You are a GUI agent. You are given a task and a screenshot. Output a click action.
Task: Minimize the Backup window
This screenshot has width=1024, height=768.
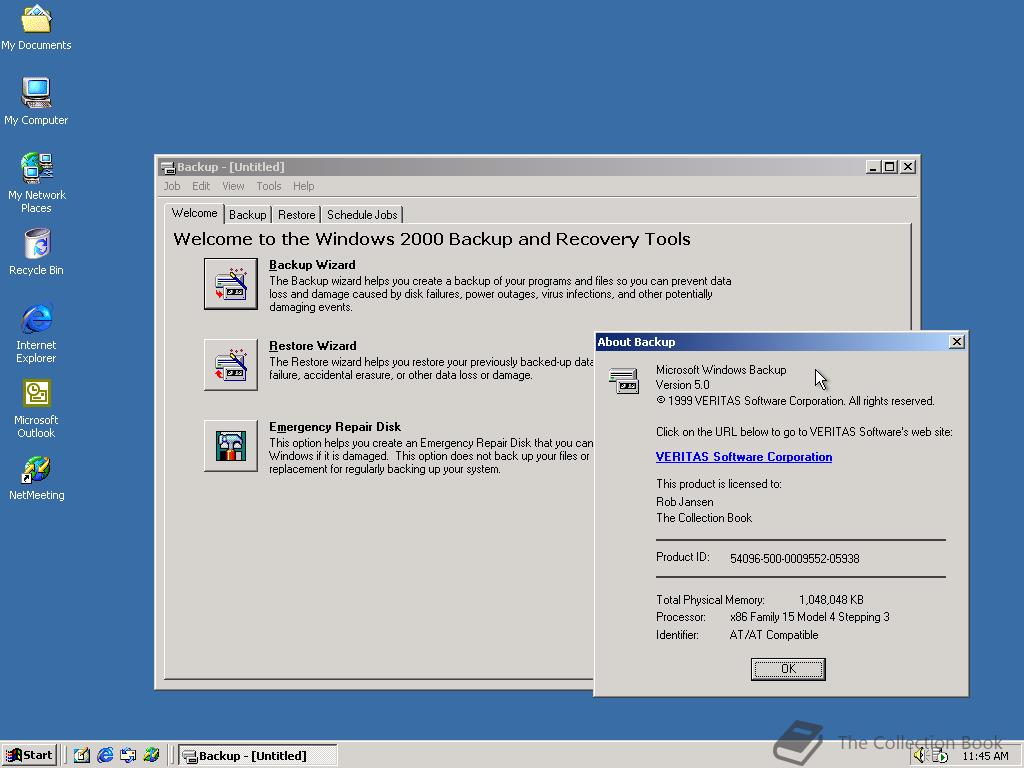[x=873, y=167]
